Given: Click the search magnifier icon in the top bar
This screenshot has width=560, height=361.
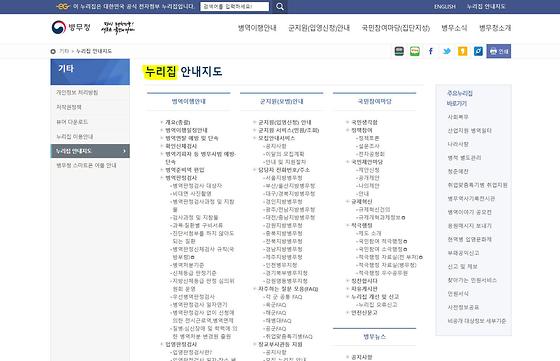Looking at the screenshot, I should click(x=280, y=6).
